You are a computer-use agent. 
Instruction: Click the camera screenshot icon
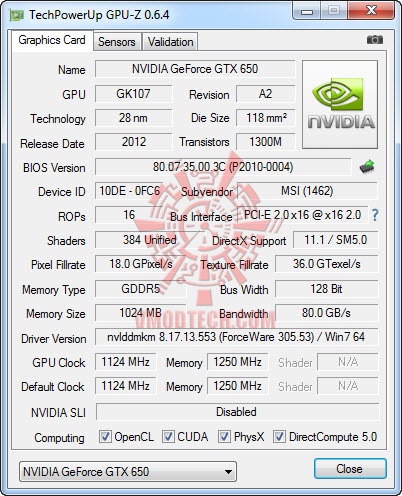[375, 40]
